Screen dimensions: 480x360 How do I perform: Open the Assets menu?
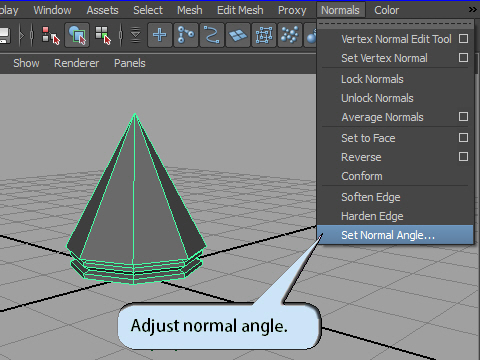pyautogui.click(x=102, y=10)
